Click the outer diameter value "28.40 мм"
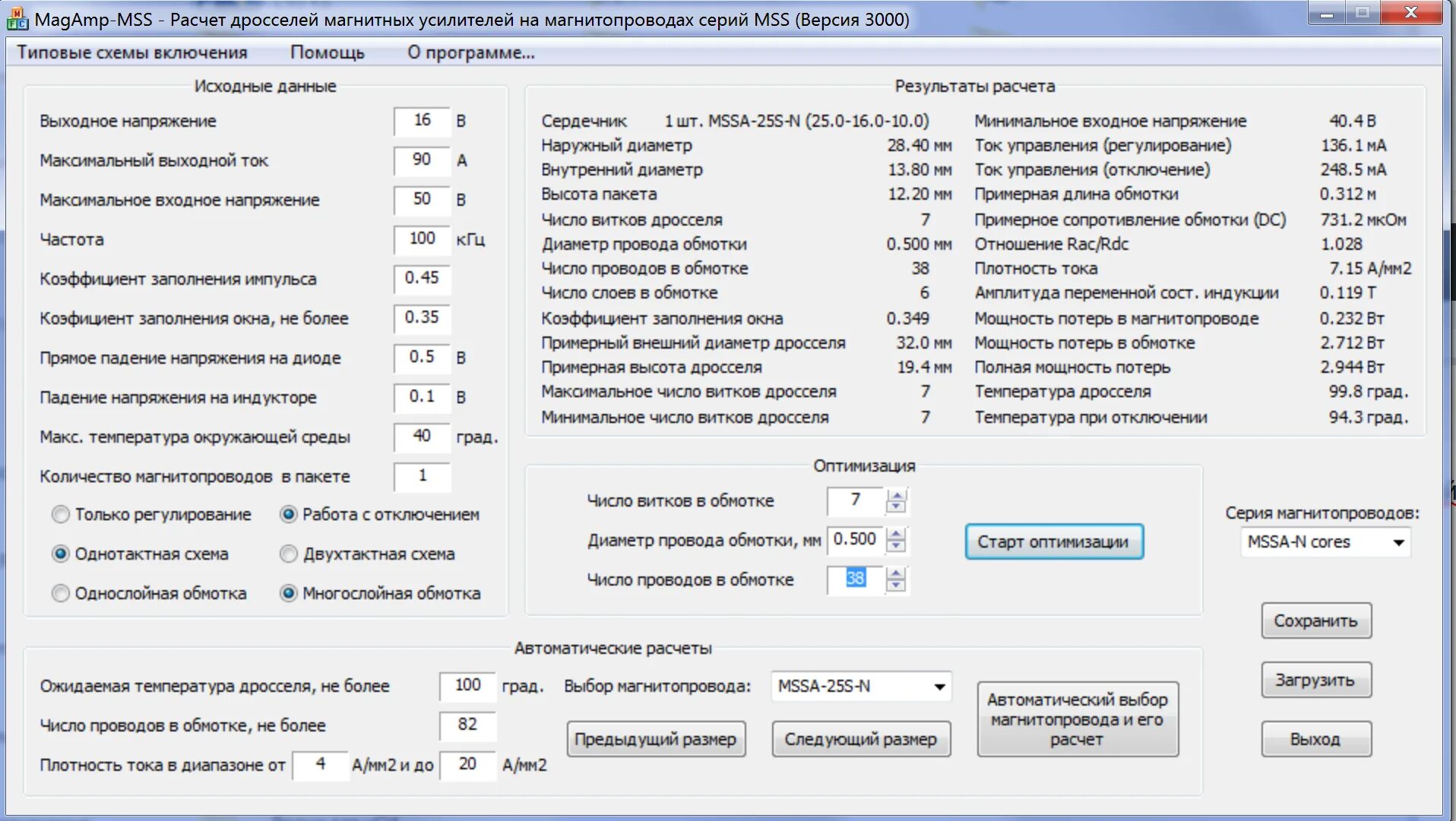This screenshot has width=1456, height=821. [919, 146]
